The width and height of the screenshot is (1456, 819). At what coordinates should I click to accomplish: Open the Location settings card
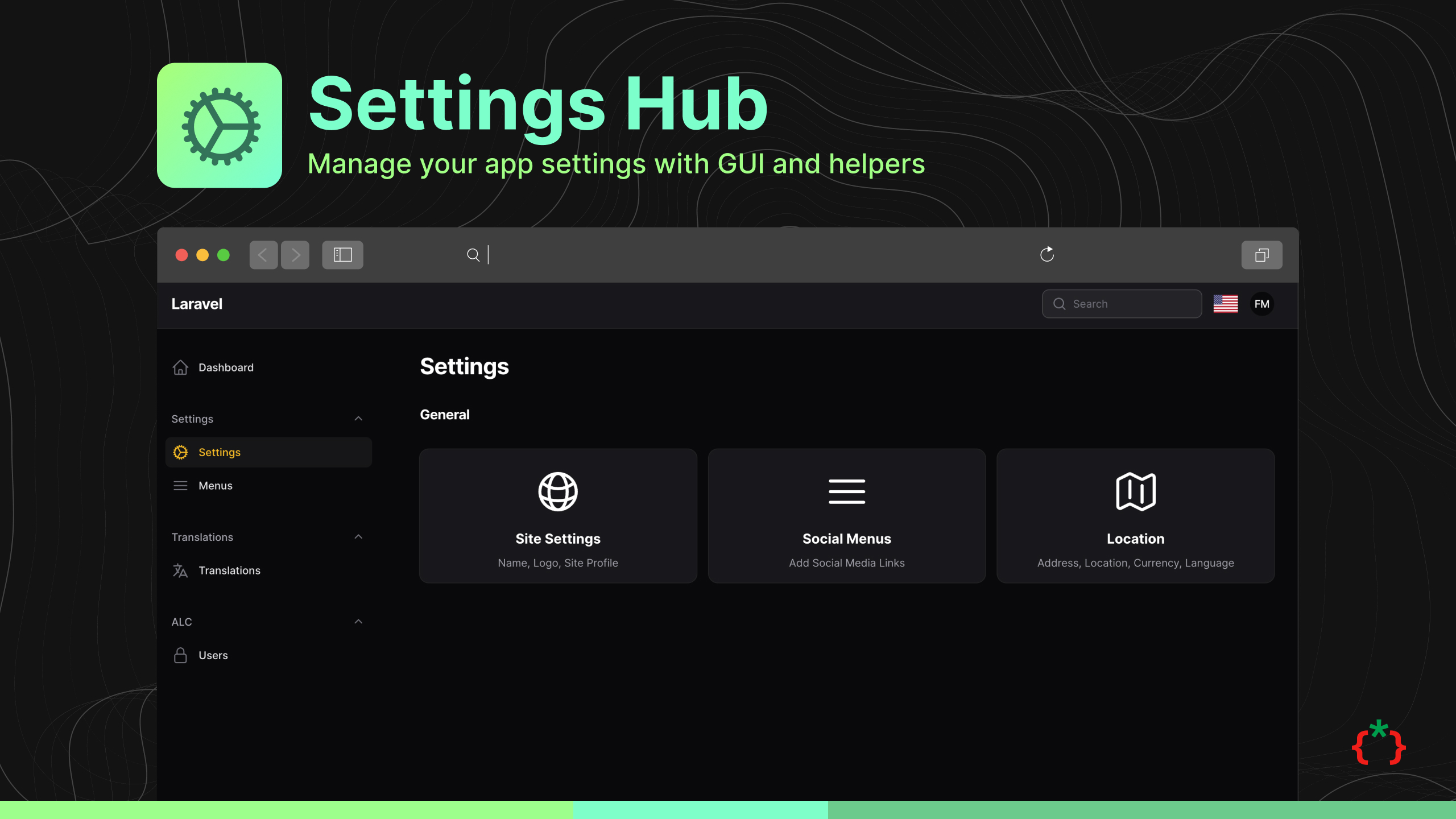click(x=1135, y=515)
